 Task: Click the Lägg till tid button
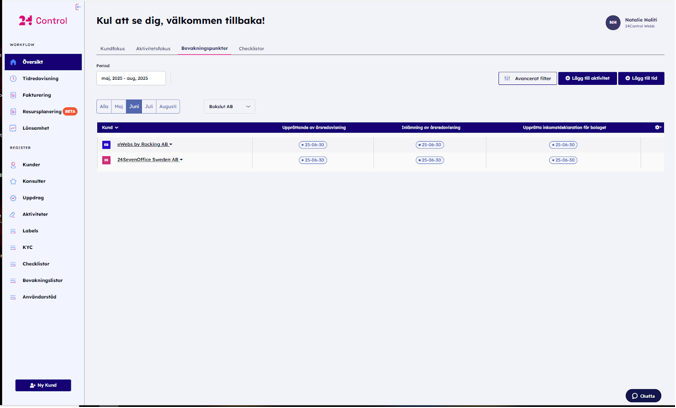point(641,78)
